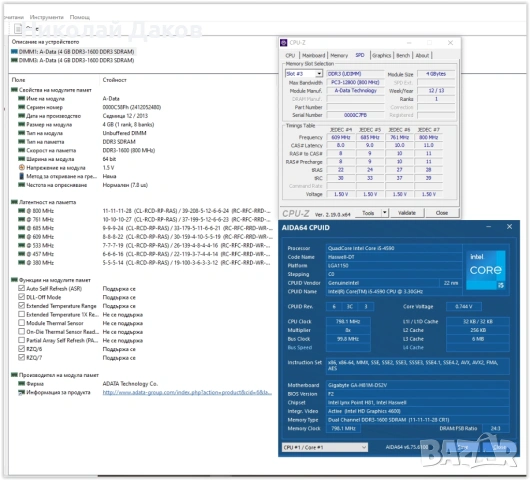The height and width of the screenshot is (480, 530).
Task: Open the Slot #3 memory slot dropdown
Action: (x=304, y=74)
